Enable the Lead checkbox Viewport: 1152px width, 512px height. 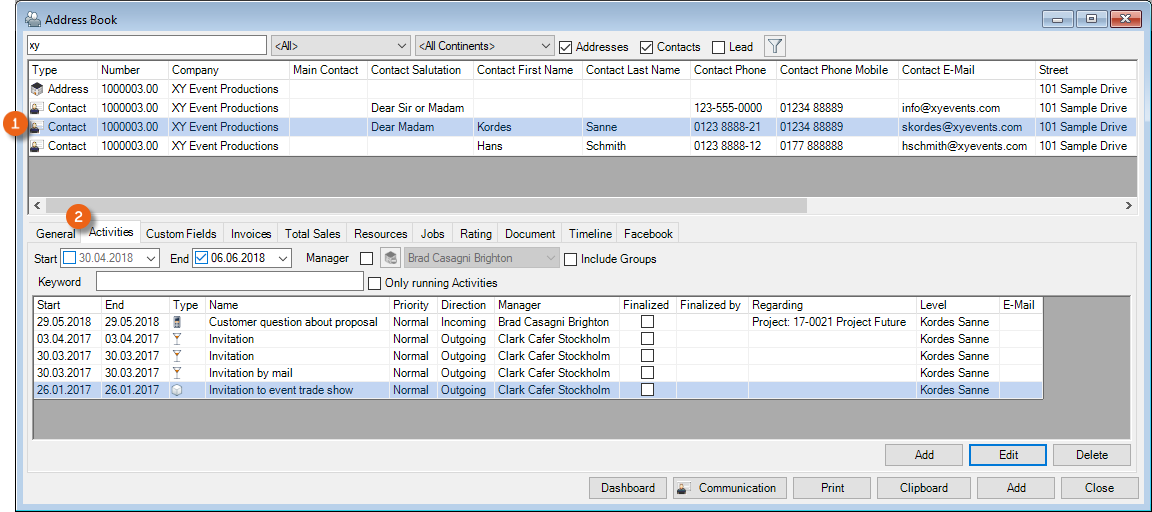point(718,47)
